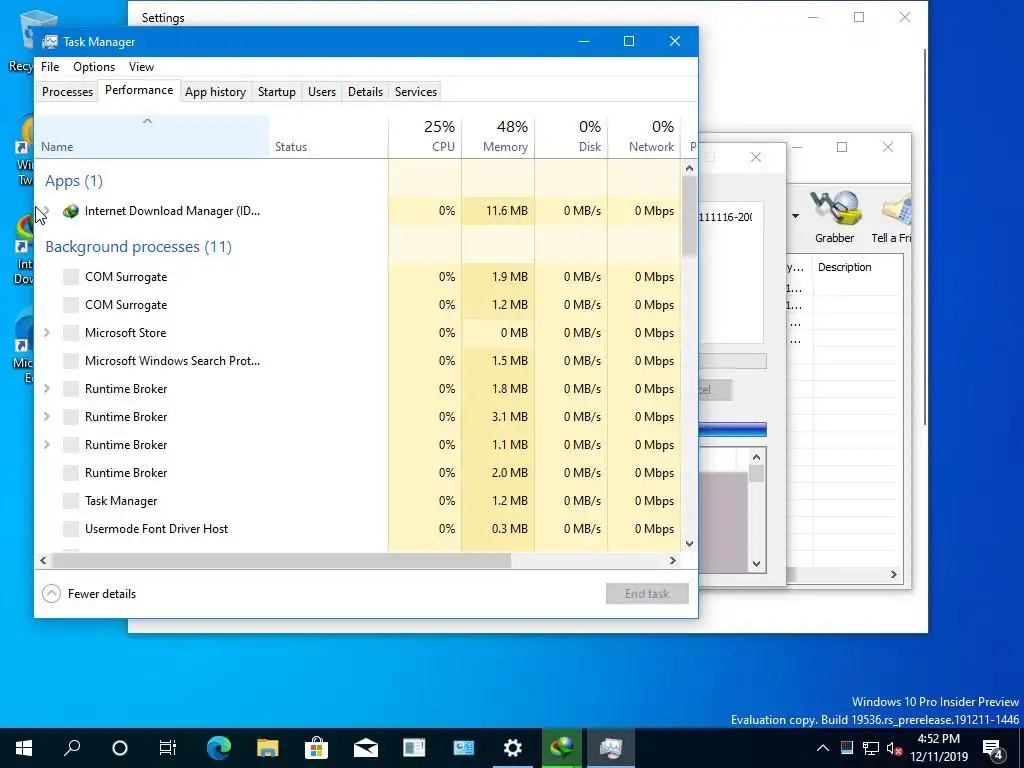Open Mail app from the taskbar
1024x768 pixels.
366,748
